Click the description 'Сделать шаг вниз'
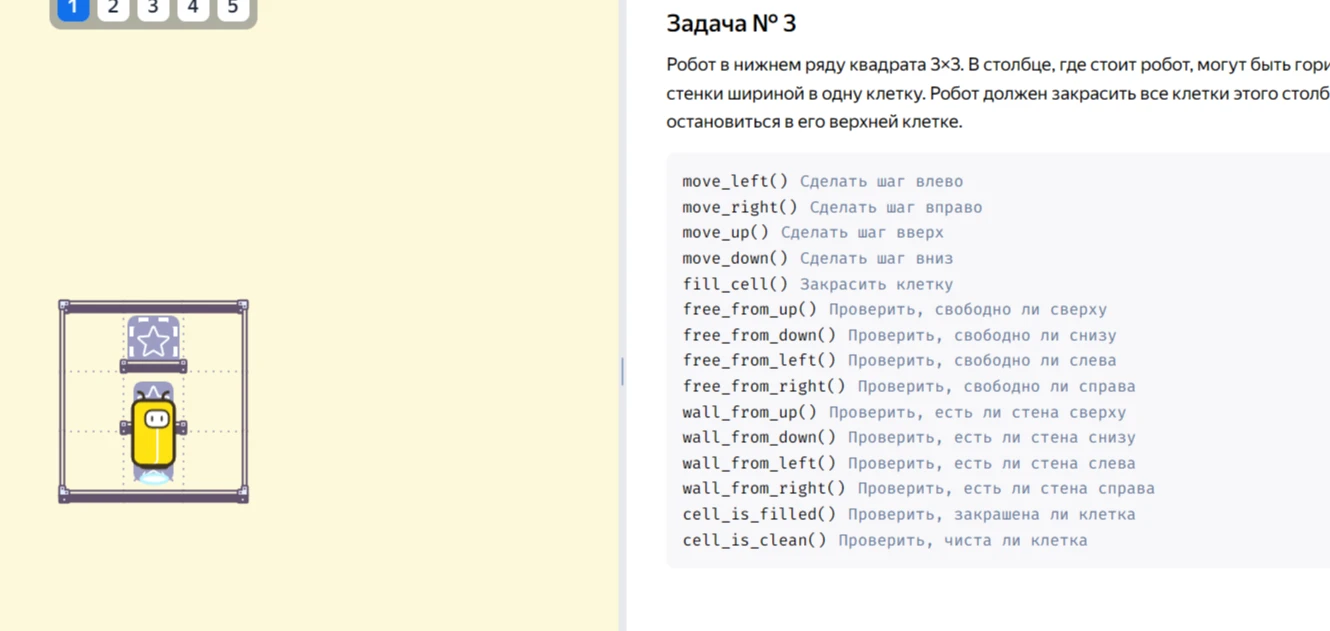Screen dimensions: 1330x631 click(876, 258)
